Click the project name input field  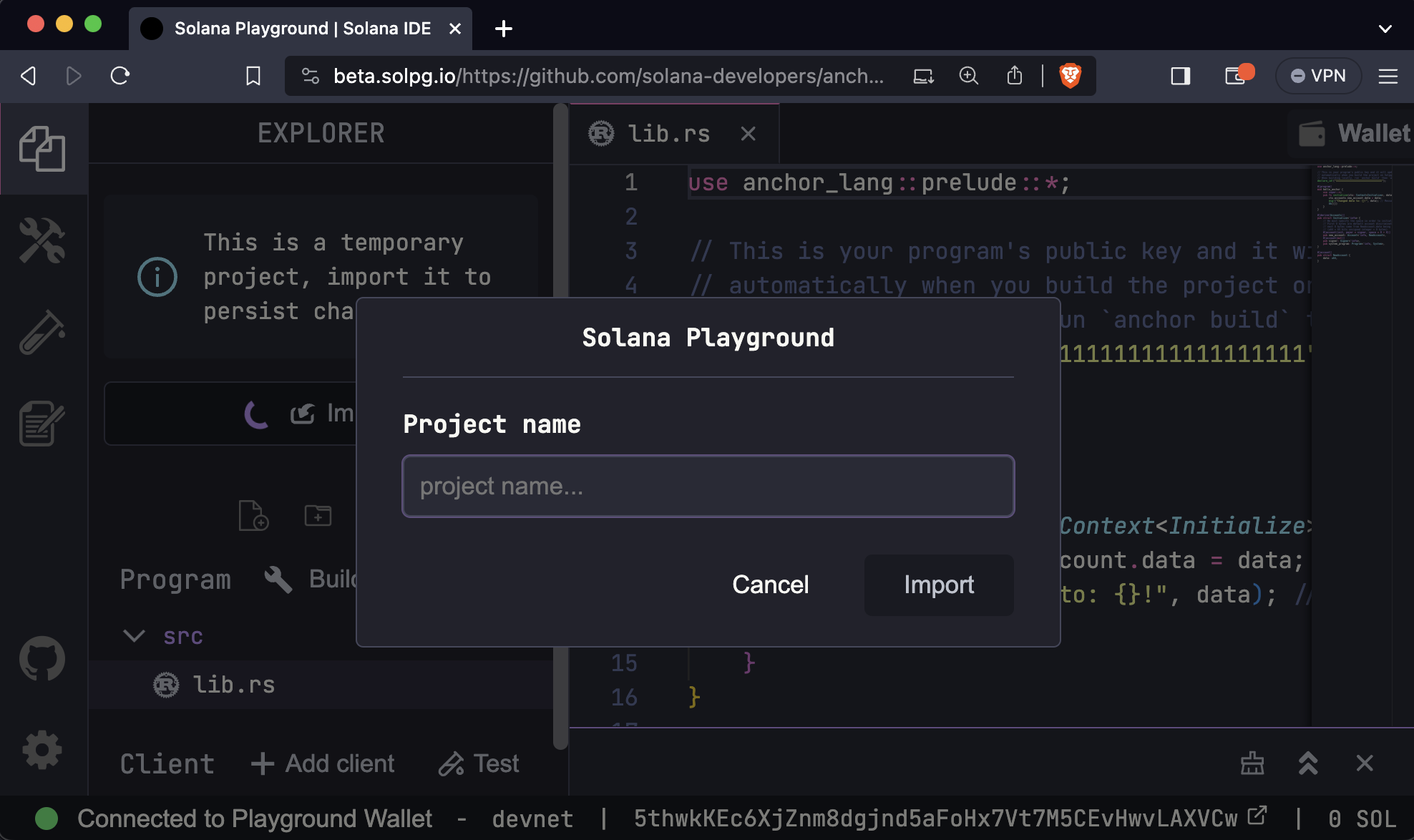coord(708,487)
